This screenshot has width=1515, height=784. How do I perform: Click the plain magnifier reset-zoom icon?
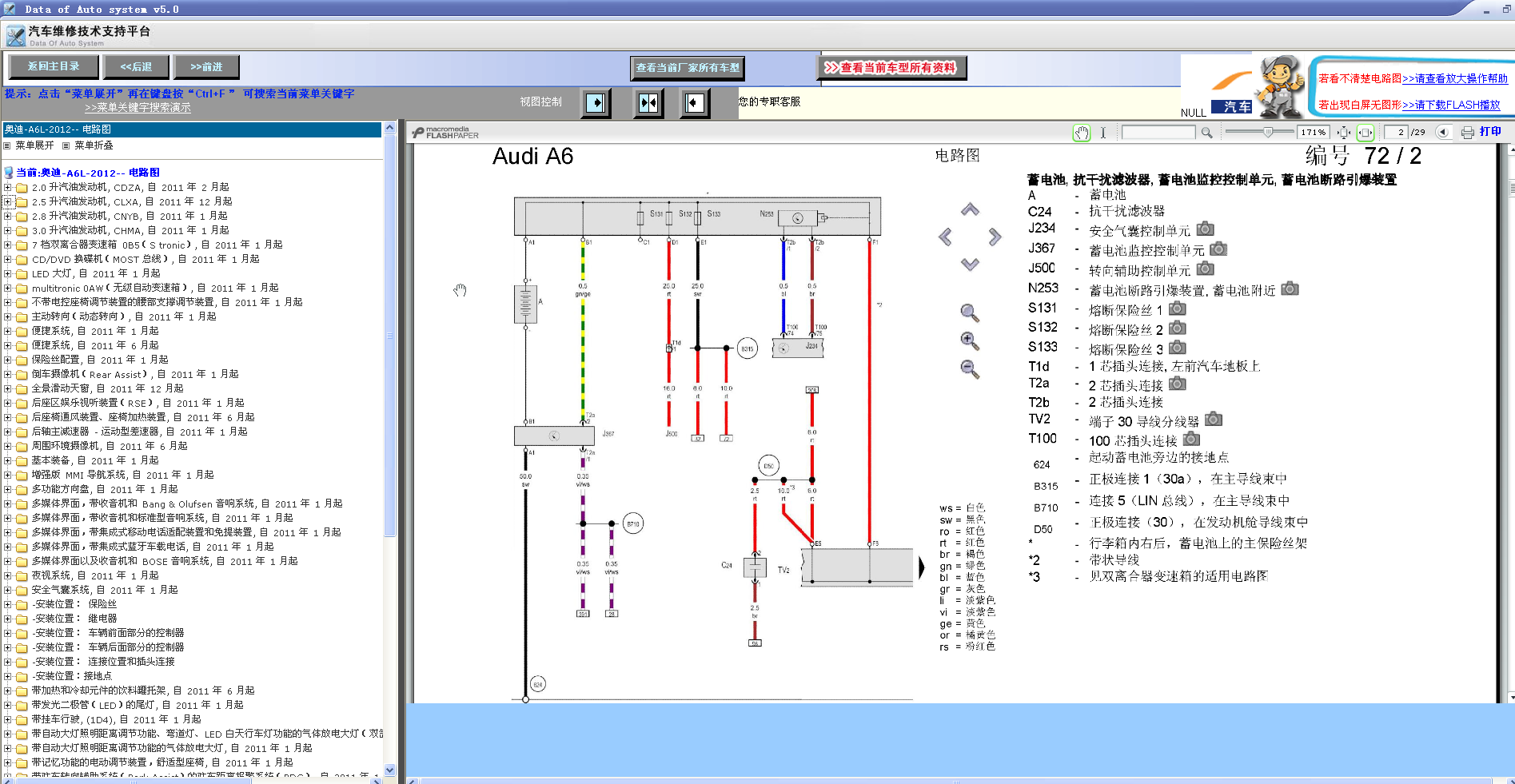point(970,312)
